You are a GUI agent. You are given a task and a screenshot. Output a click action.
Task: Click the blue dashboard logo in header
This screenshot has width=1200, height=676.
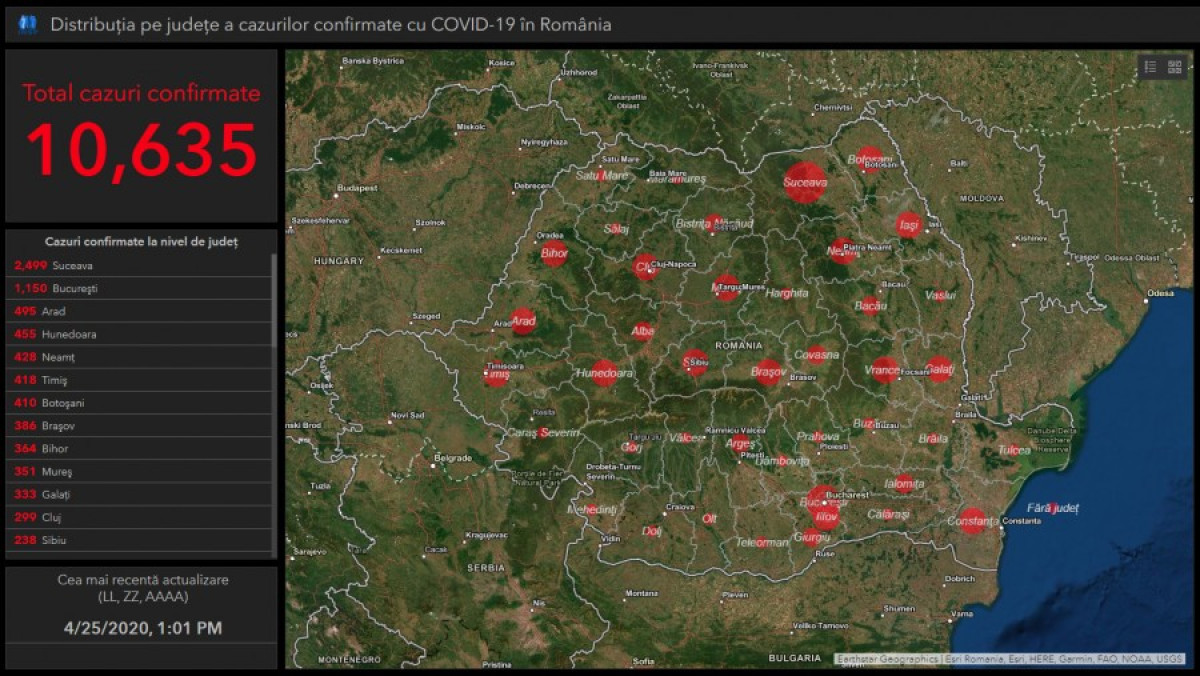pyautogui.click(x=27, y=24)
